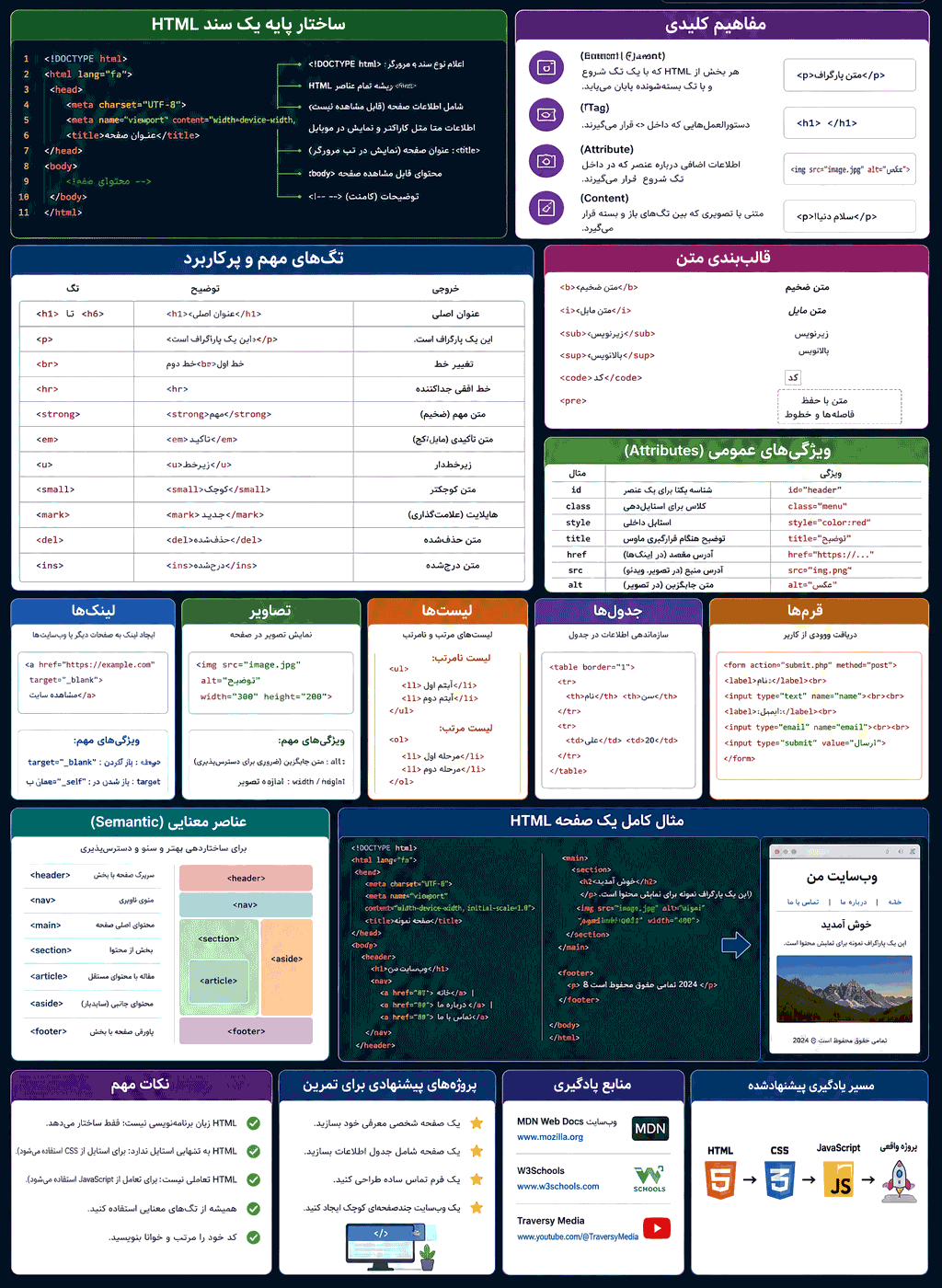Click the 'ساختار پایه یک سند HTML' header
The height and width of the screenshot is (1288, 942).
(x=258, y=25)
